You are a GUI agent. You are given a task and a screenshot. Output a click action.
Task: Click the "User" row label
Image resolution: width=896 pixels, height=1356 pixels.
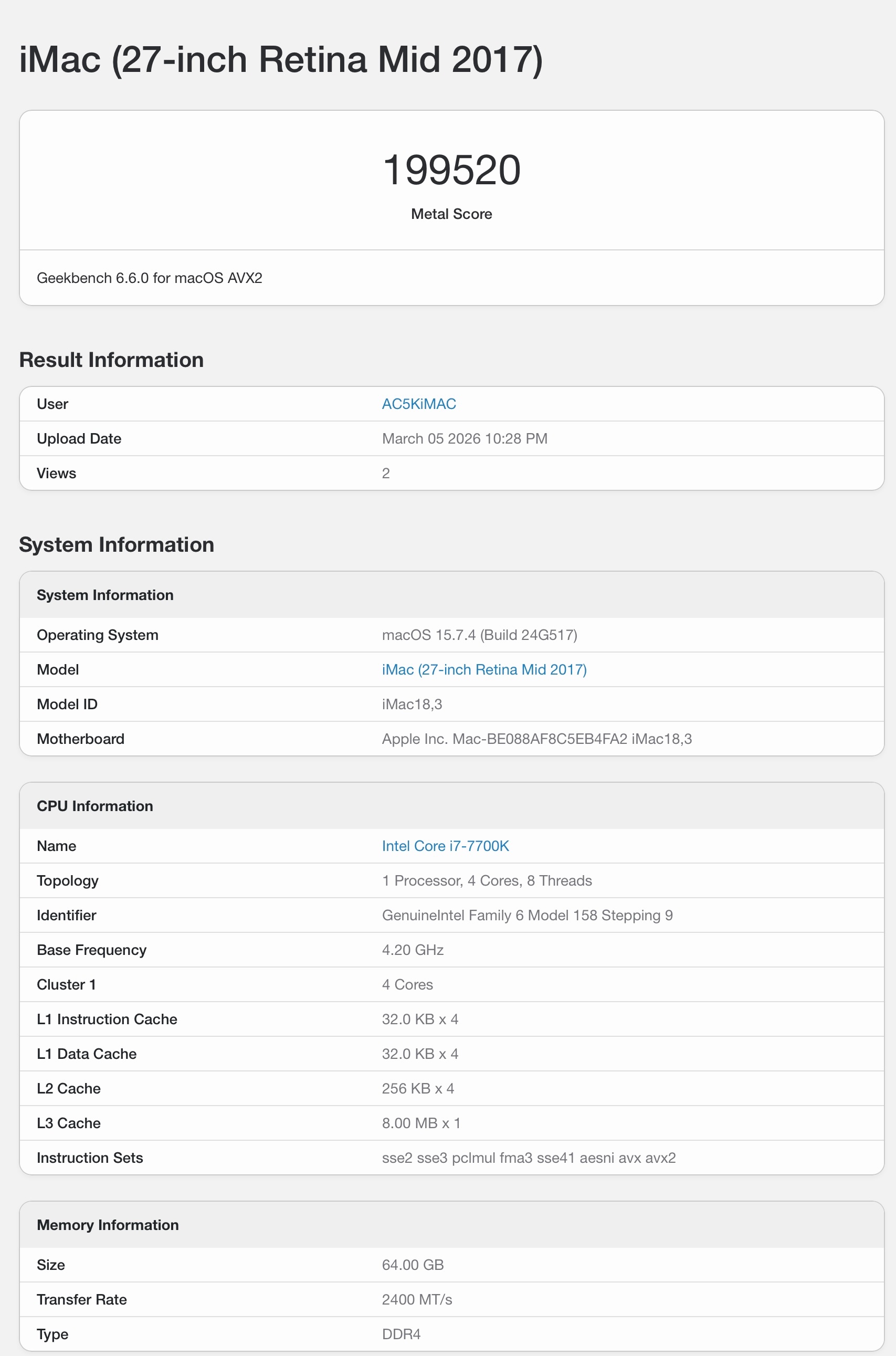coord(52,404)
